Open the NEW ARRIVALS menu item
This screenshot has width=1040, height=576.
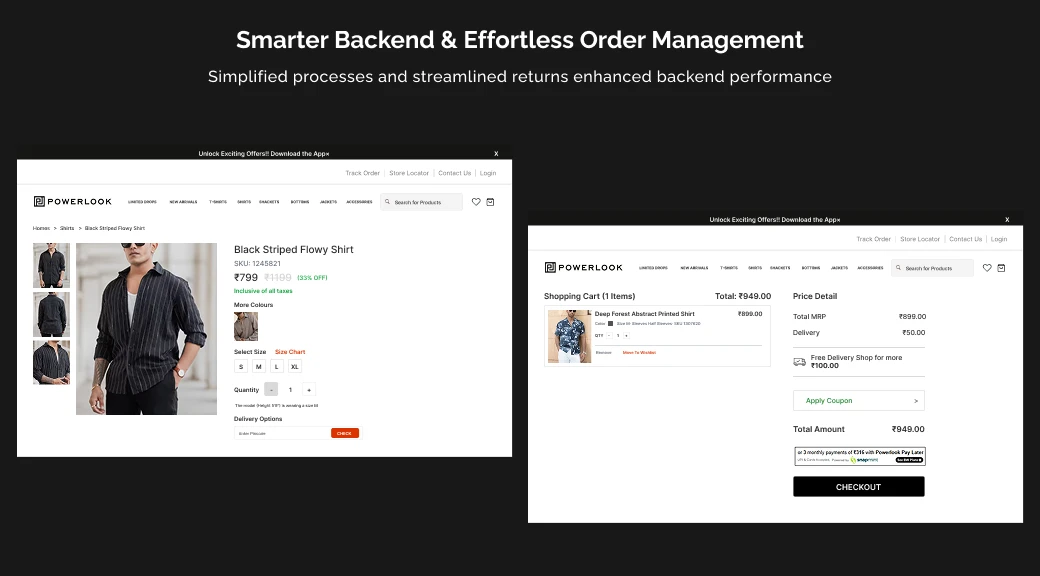coord(183,201)
